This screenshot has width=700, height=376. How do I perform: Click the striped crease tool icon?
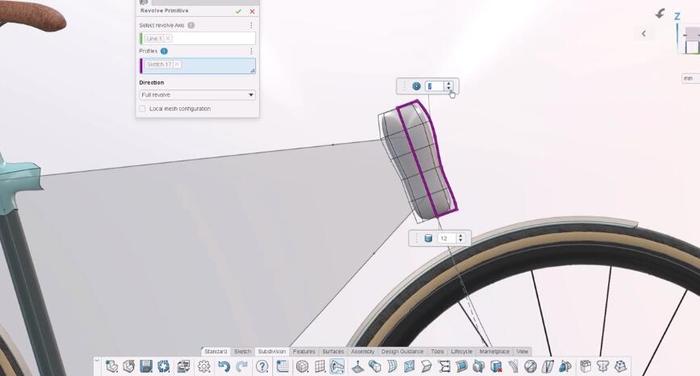point(548,367)
